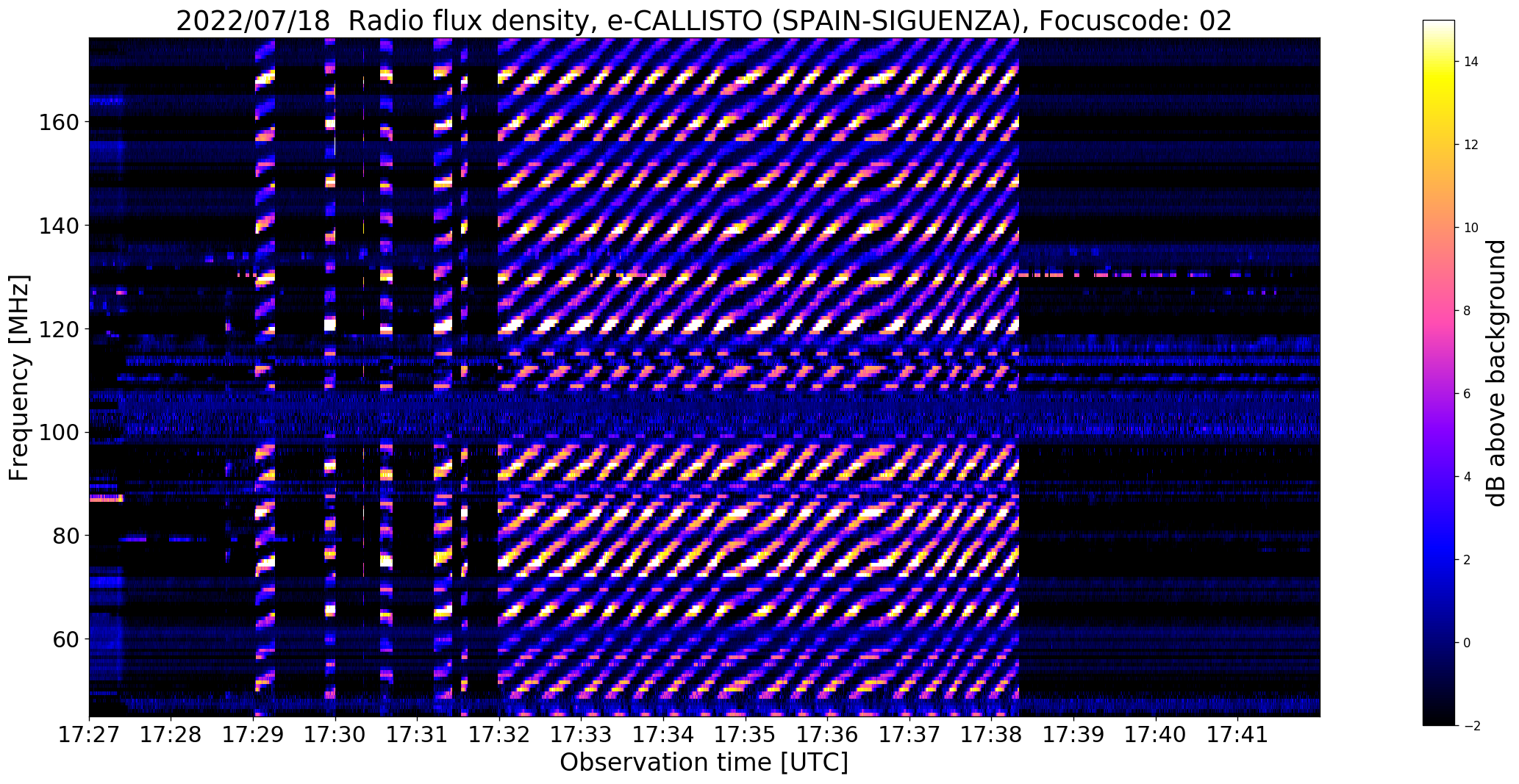
Task: Click the colorbar tick label 0
Action: point(1468,643)
